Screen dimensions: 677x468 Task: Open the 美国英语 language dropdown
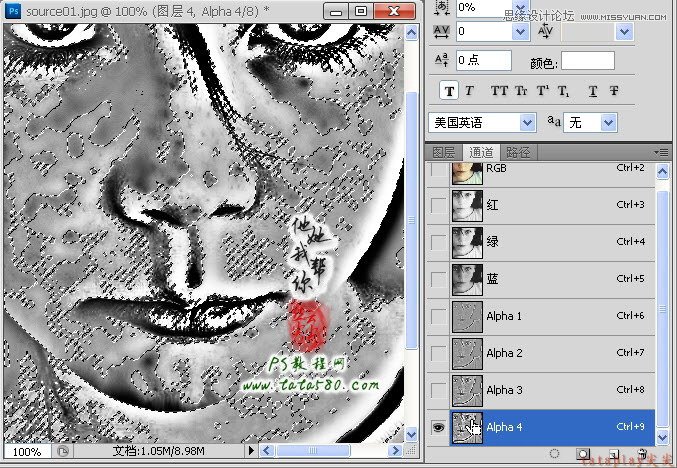(527, 123)
